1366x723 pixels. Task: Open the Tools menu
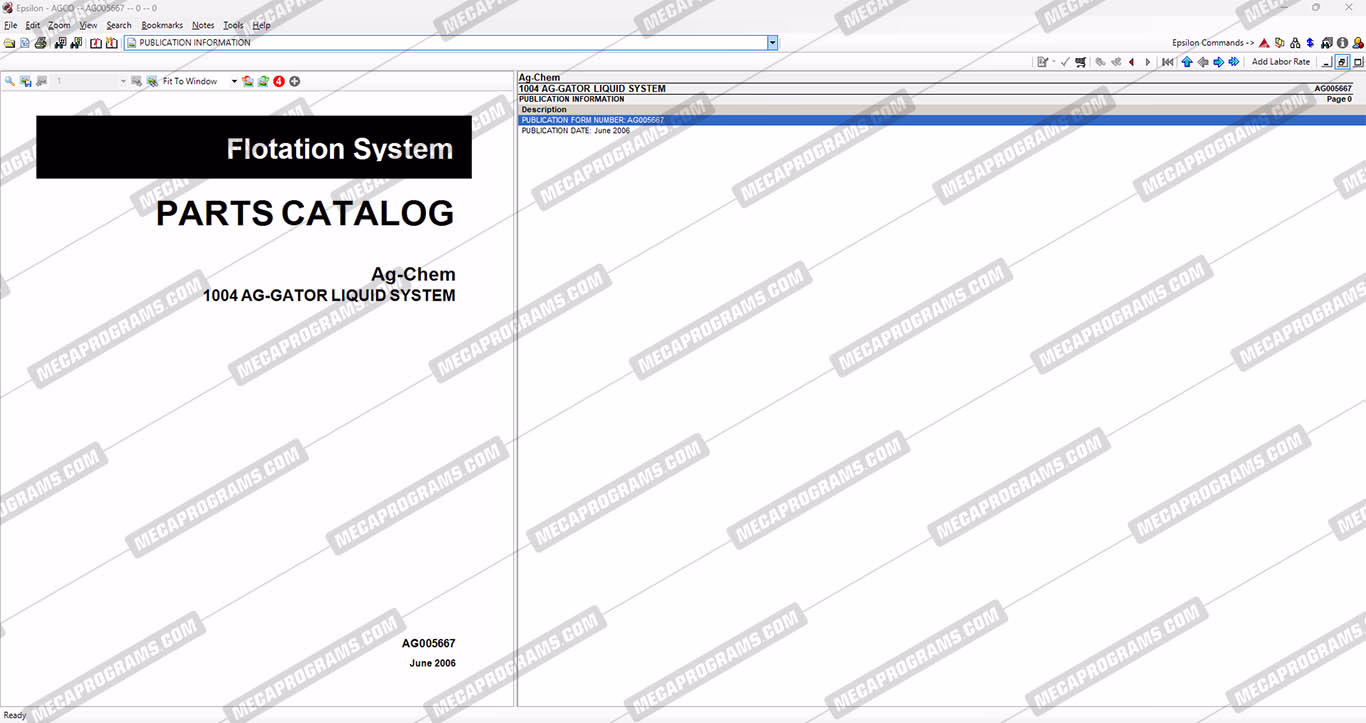point(233,25)
